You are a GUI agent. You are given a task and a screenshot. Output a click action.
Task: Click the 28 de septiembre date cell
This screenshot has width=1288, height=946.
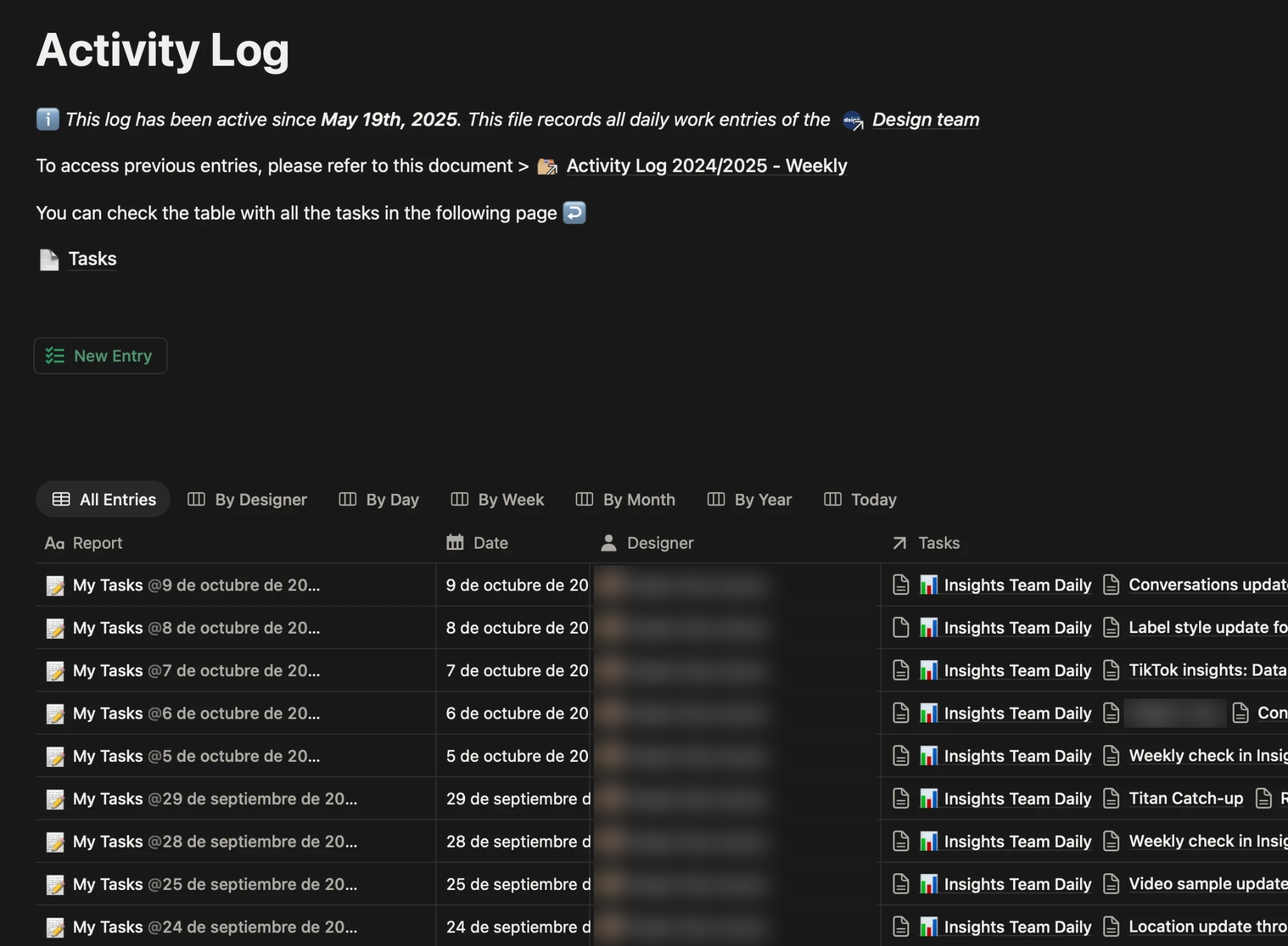pyautogui.click(x=514, y=842)
